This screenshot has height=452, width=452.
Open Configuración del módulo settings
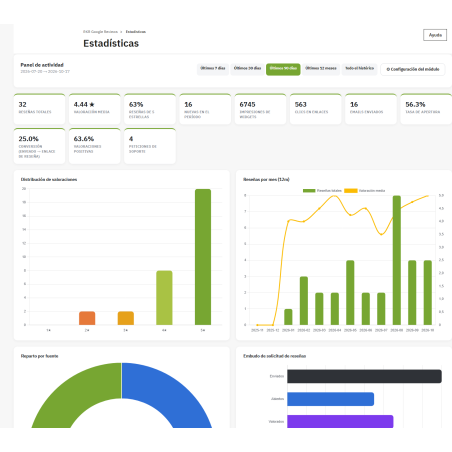413,69
